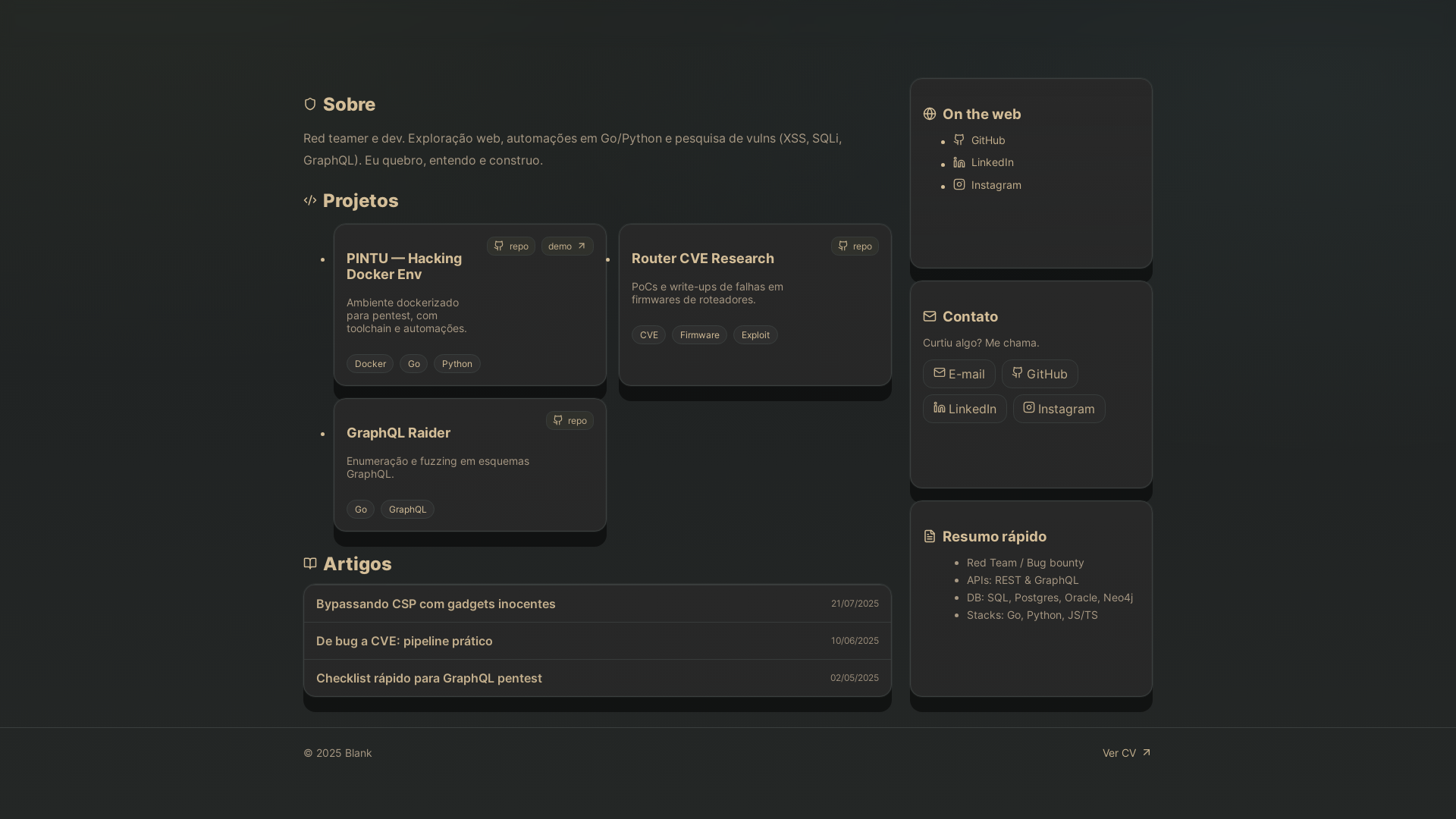Open the GraphQL Raider repo
The image size is (1456, 819).
pos(570,420)
